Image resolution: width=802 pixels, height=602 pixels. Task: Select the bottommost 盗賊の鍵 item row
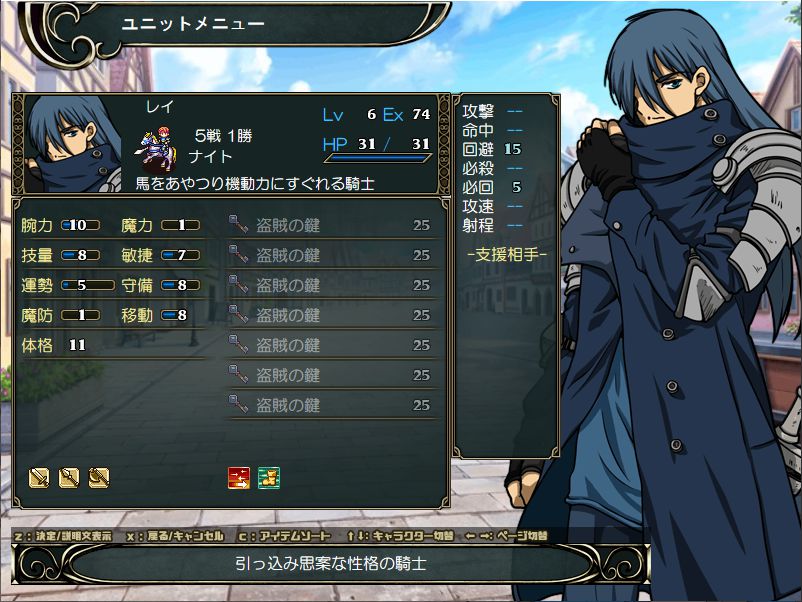pos(332,405)
